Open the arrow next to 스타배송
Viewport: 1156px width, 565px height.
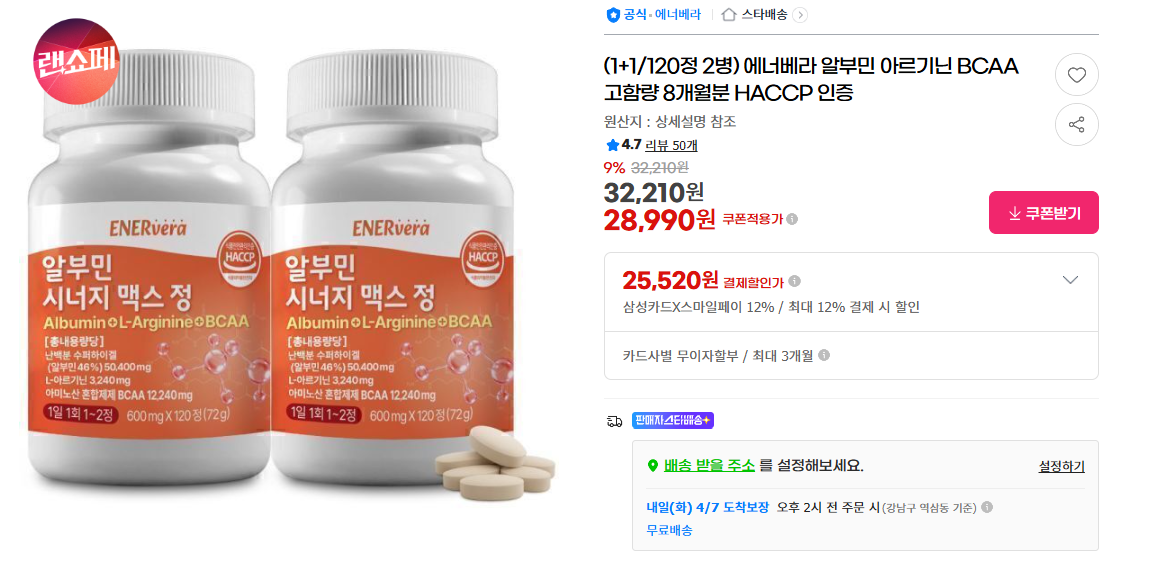pos(800,15)
